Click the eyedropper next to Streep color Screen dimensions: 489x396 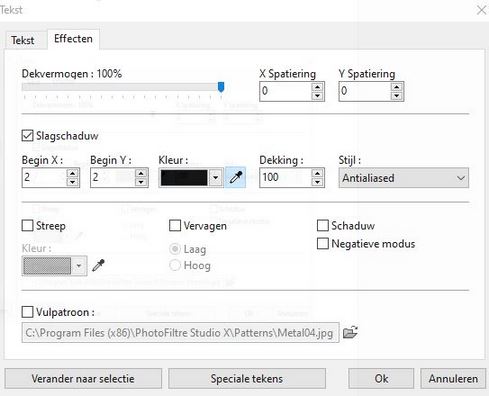(98, 265)
